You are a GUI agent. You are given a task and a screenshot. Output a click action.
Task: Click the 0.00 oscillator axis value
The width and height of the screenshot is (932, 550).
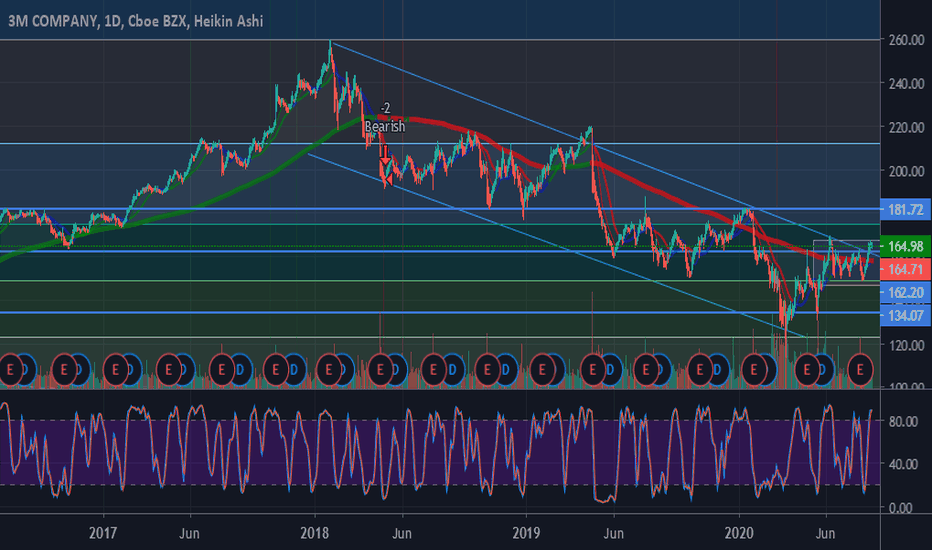point(900,508)
